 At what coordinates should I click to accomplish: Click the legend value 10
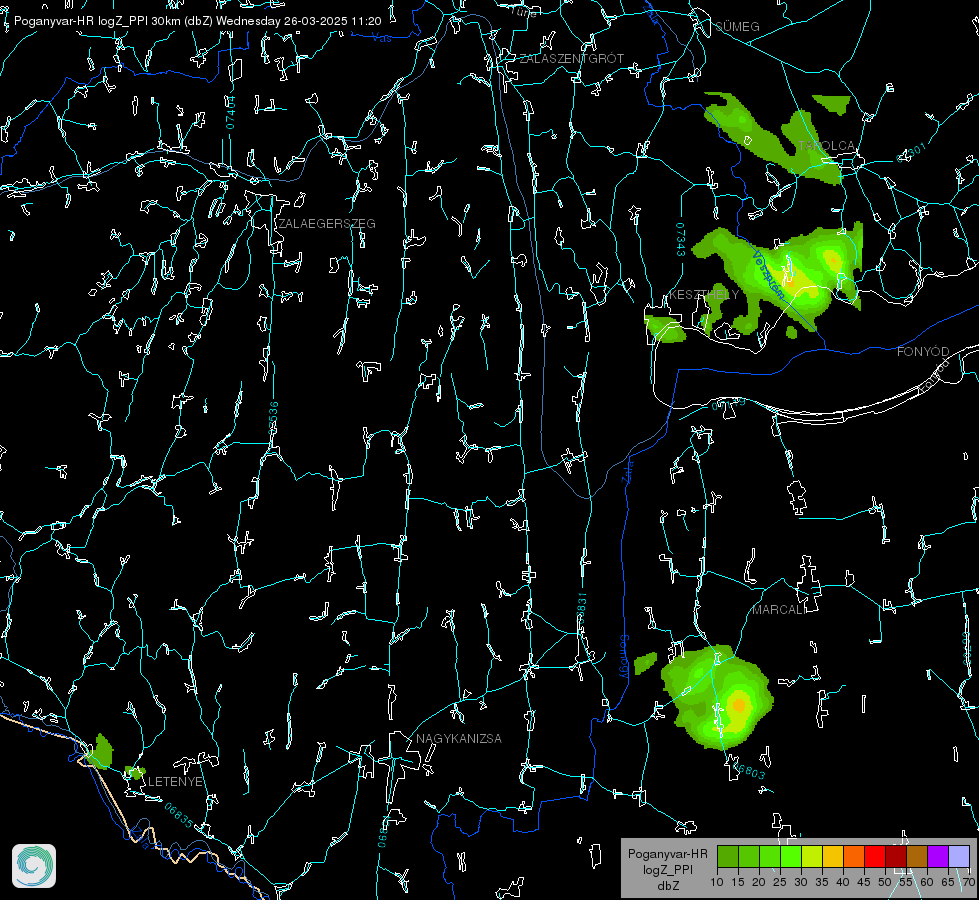click(717, 882)
